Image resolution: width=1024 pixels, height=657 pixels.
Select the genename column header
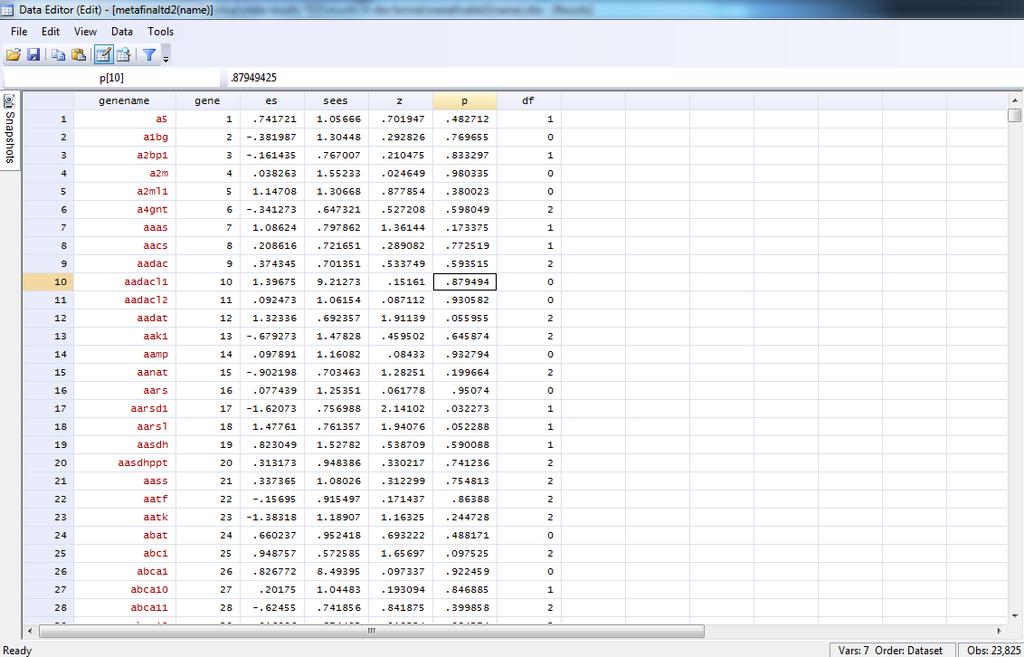click(124, 101)
